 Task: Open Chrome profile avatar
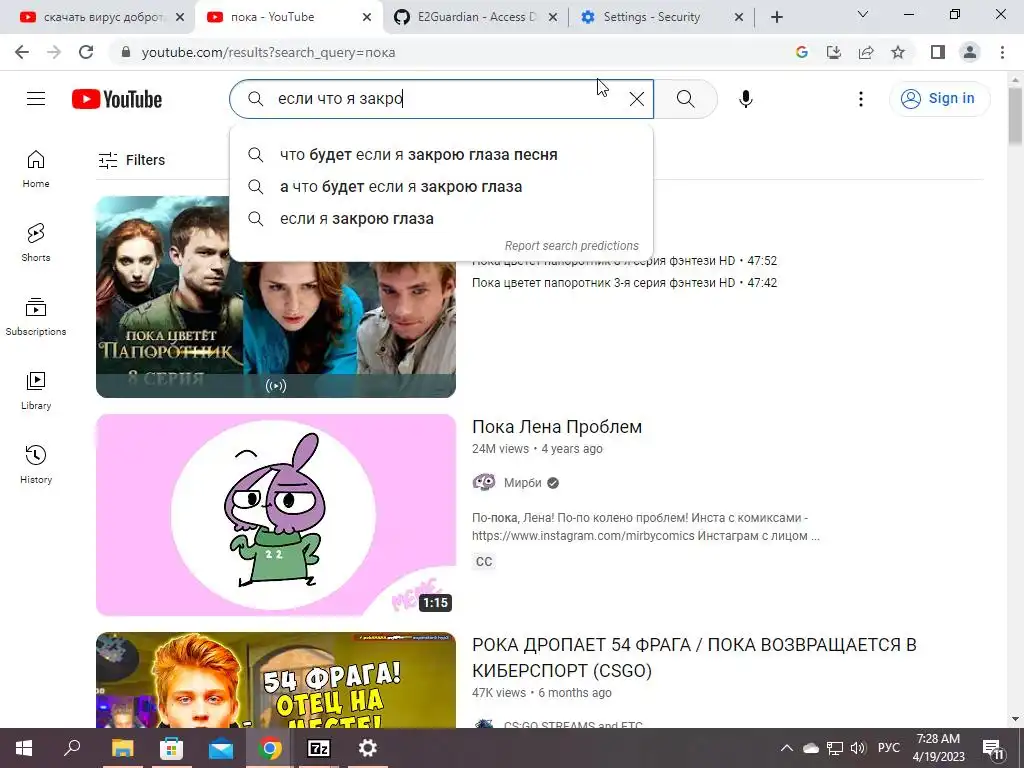[x=970, y=52]
